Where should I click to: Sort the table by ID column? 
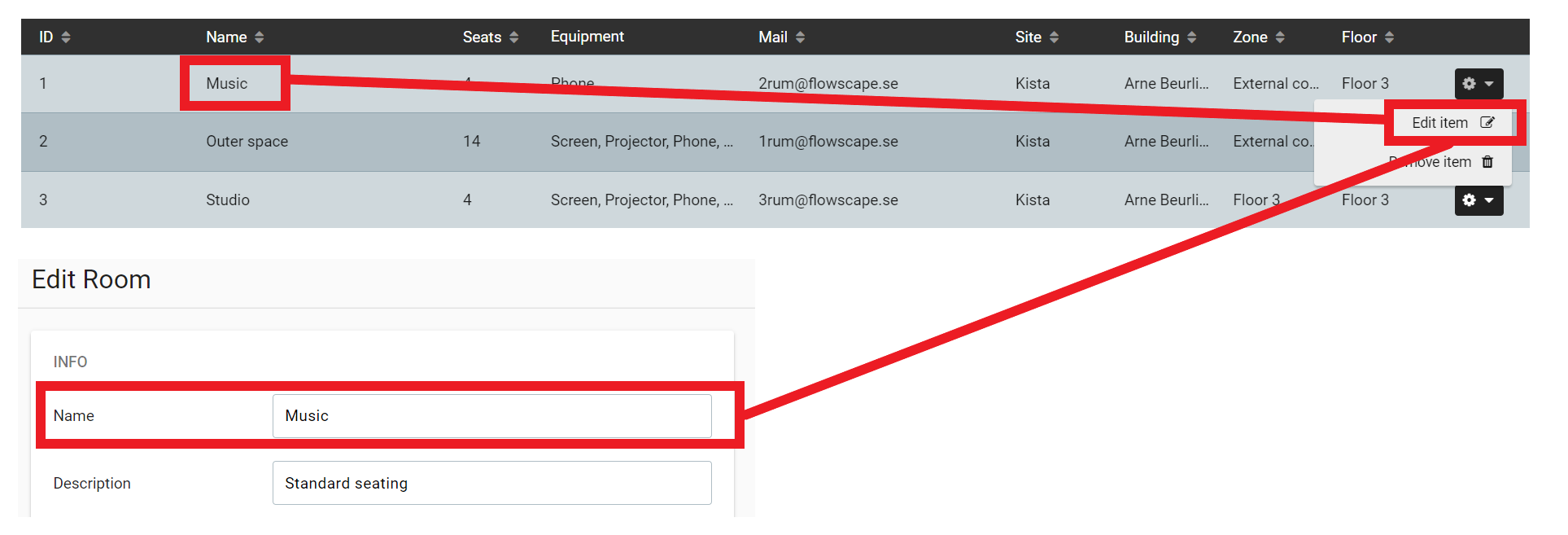pos(66,37)
